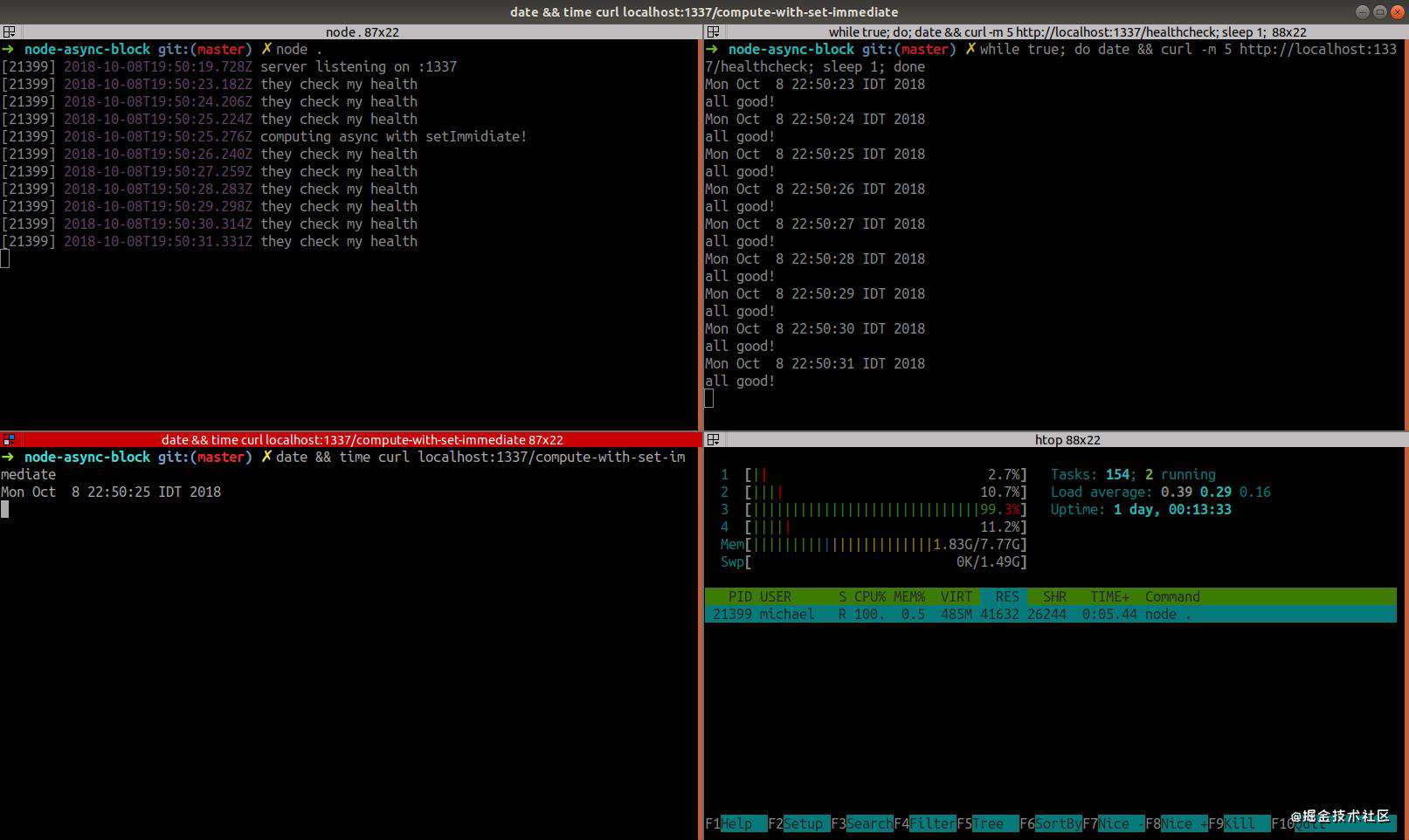The height and width of the screenshot is (840, 1409).
Task: Click F7 Nice - in htop
Action: [1114, 823]
